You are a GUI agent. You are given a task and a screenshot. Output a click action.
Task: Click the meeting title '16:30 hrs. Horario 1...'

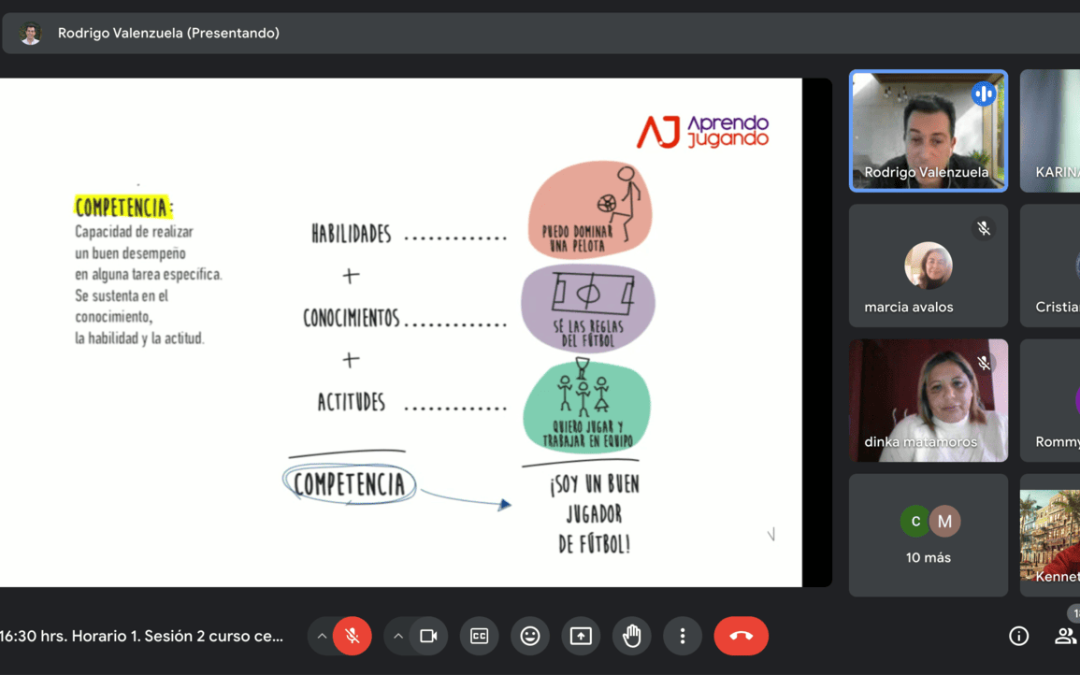coord(141,636)
